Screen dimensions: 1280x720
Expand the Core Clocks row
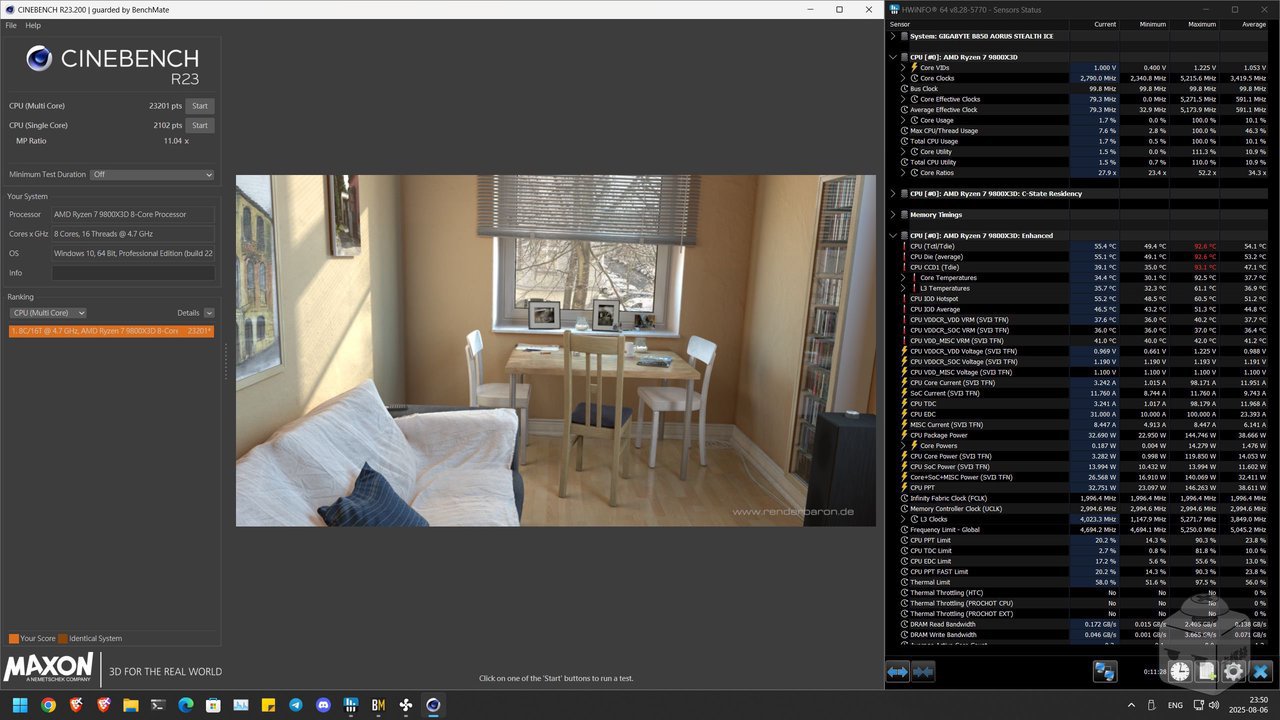pos(902,78)
